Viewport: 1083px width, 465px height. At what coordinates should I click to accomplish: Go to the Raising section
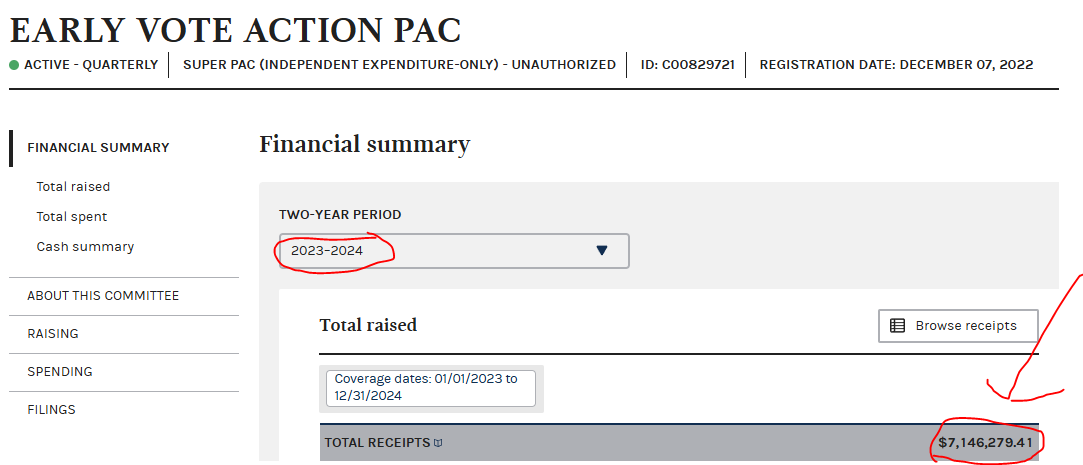[53, 334]
